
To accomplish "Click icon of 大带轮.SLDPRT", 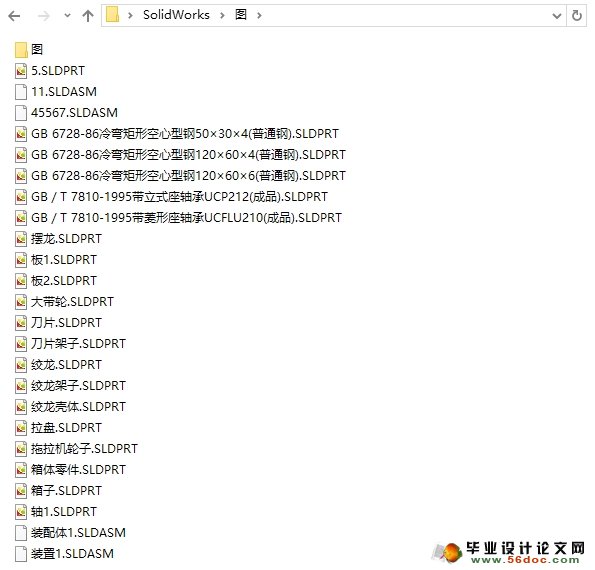I will pyautogui.click(x=21, y=302).
